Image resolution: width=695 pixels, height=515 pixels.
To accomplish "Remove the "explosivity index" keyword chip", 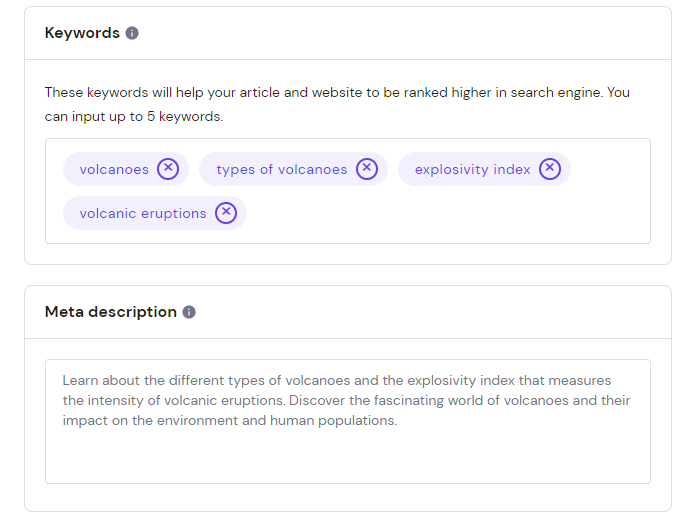I will pos(550,169).
